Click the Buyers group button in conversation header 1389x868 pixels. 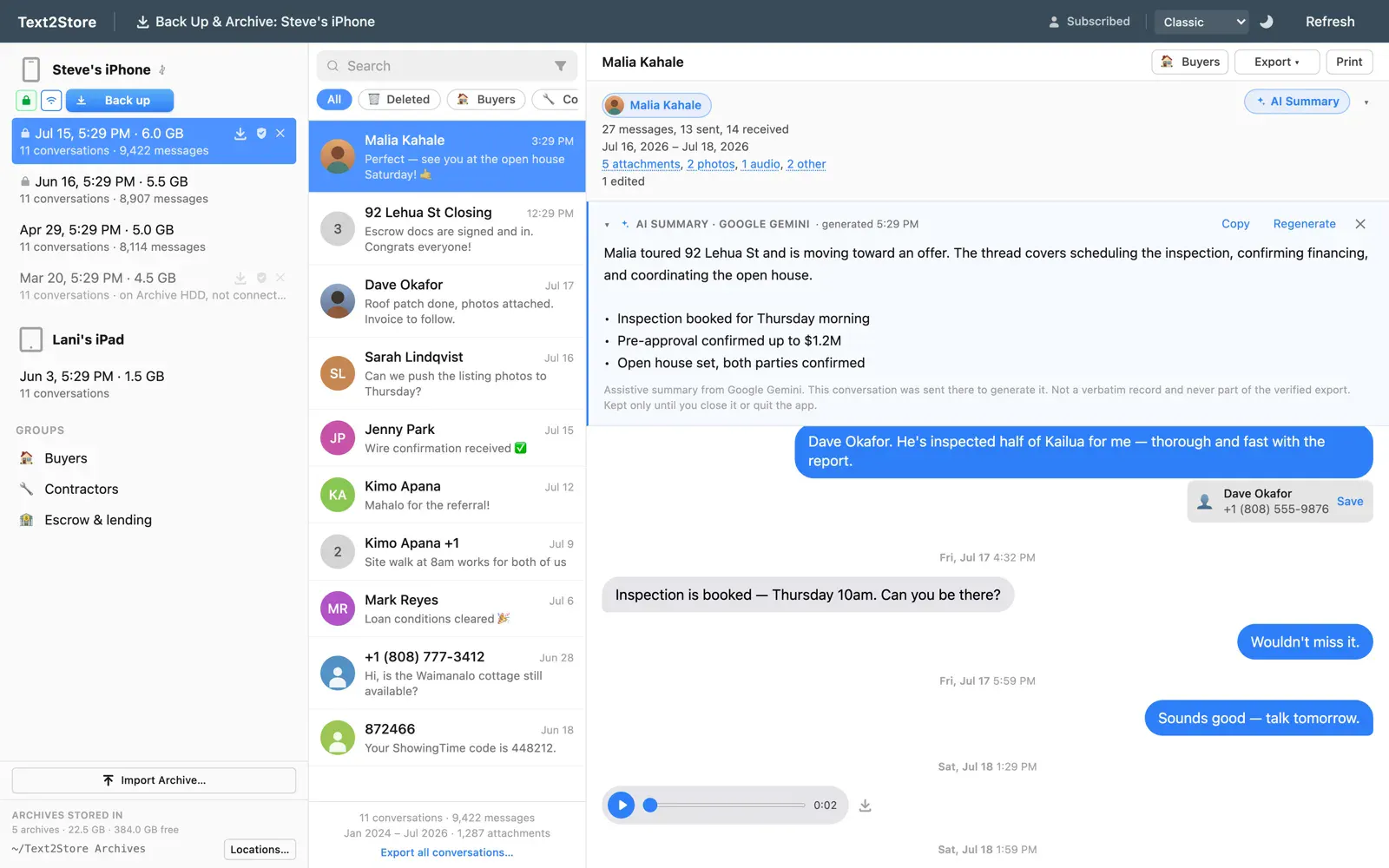pos(1190,62)
